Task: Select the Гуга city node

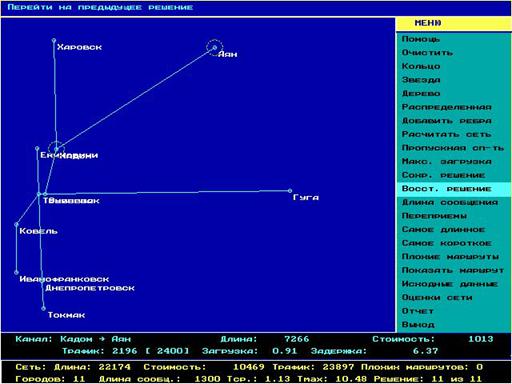Action: [x=290, y=191]
